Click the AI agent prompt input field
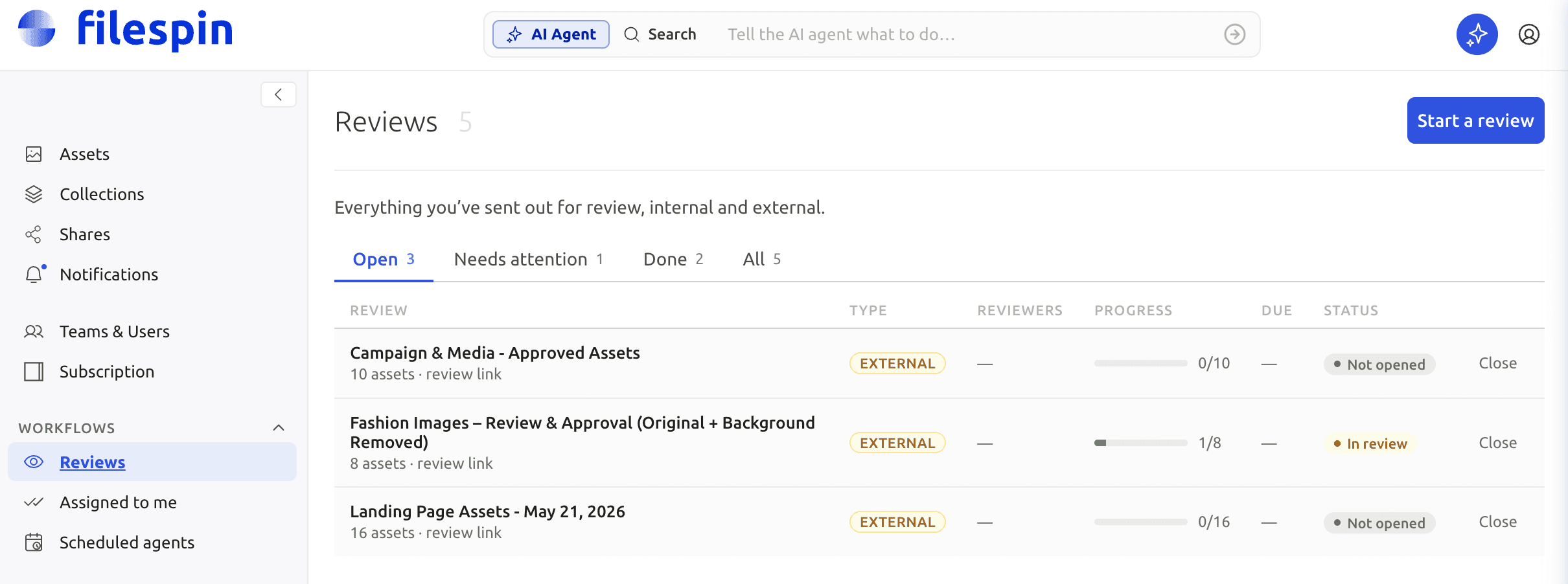The image size is (1568, 584). (x=965, y=34)
